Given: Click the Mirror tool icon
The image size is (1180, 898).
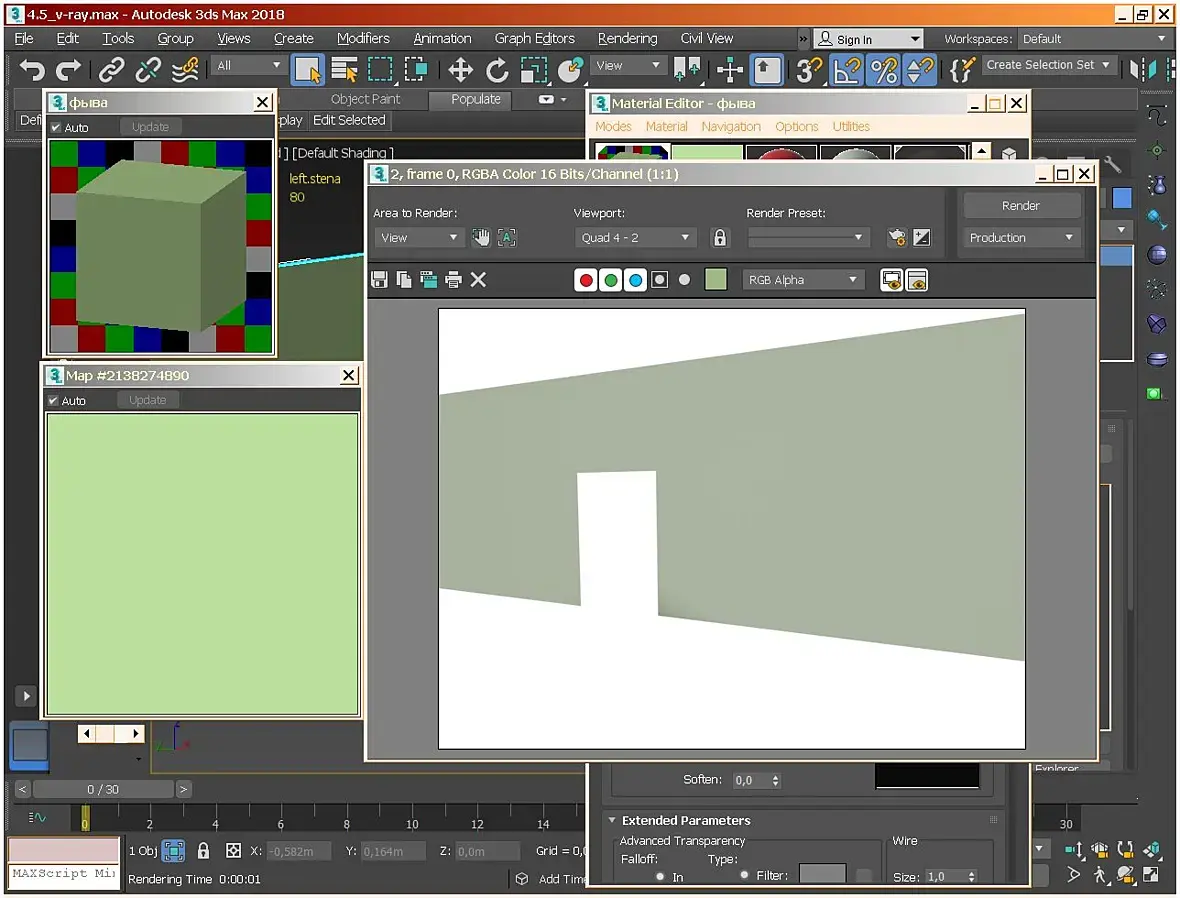Looking at the screenshot, I should (1143, 70).
